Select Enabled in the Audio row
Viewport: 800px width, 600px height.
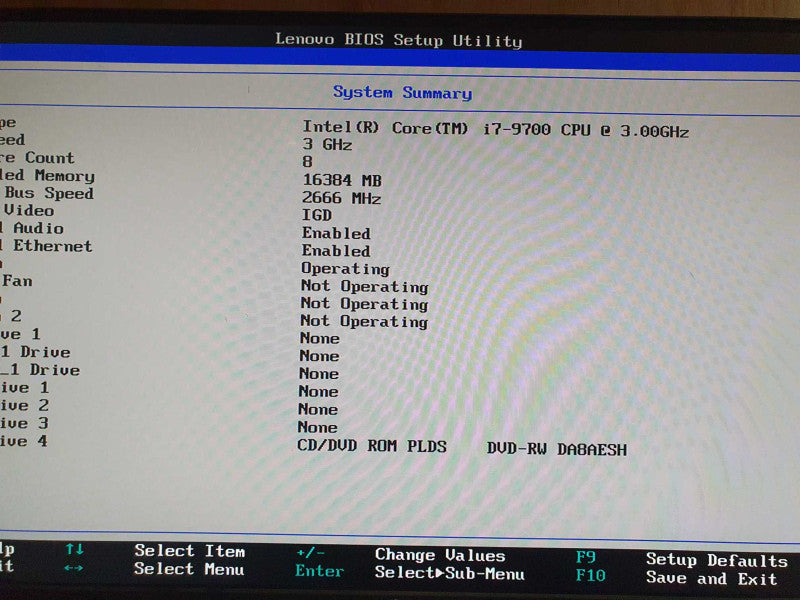tap(336, 233)
